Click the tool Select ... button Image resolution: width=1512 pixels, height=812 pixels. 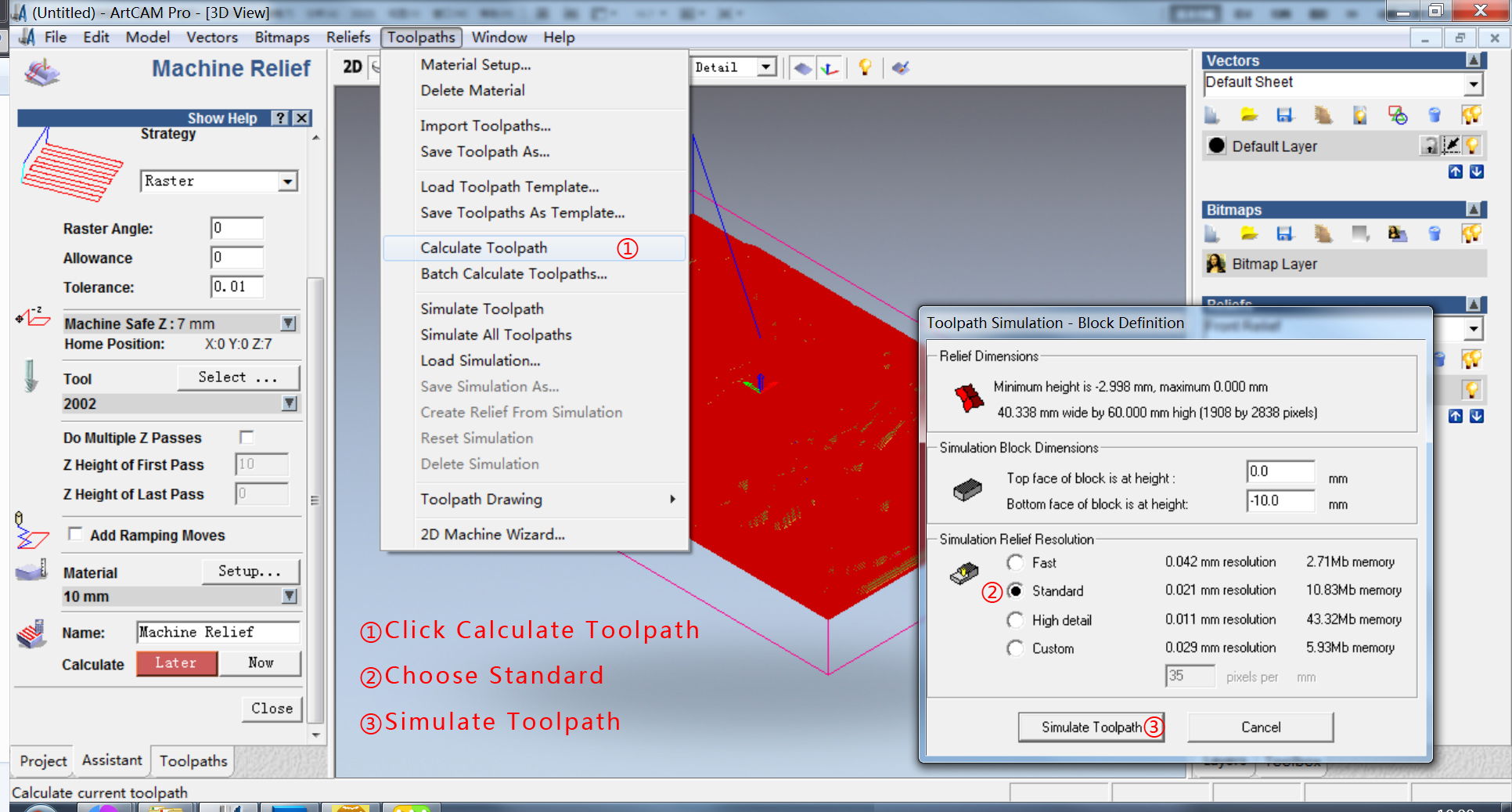238,377
